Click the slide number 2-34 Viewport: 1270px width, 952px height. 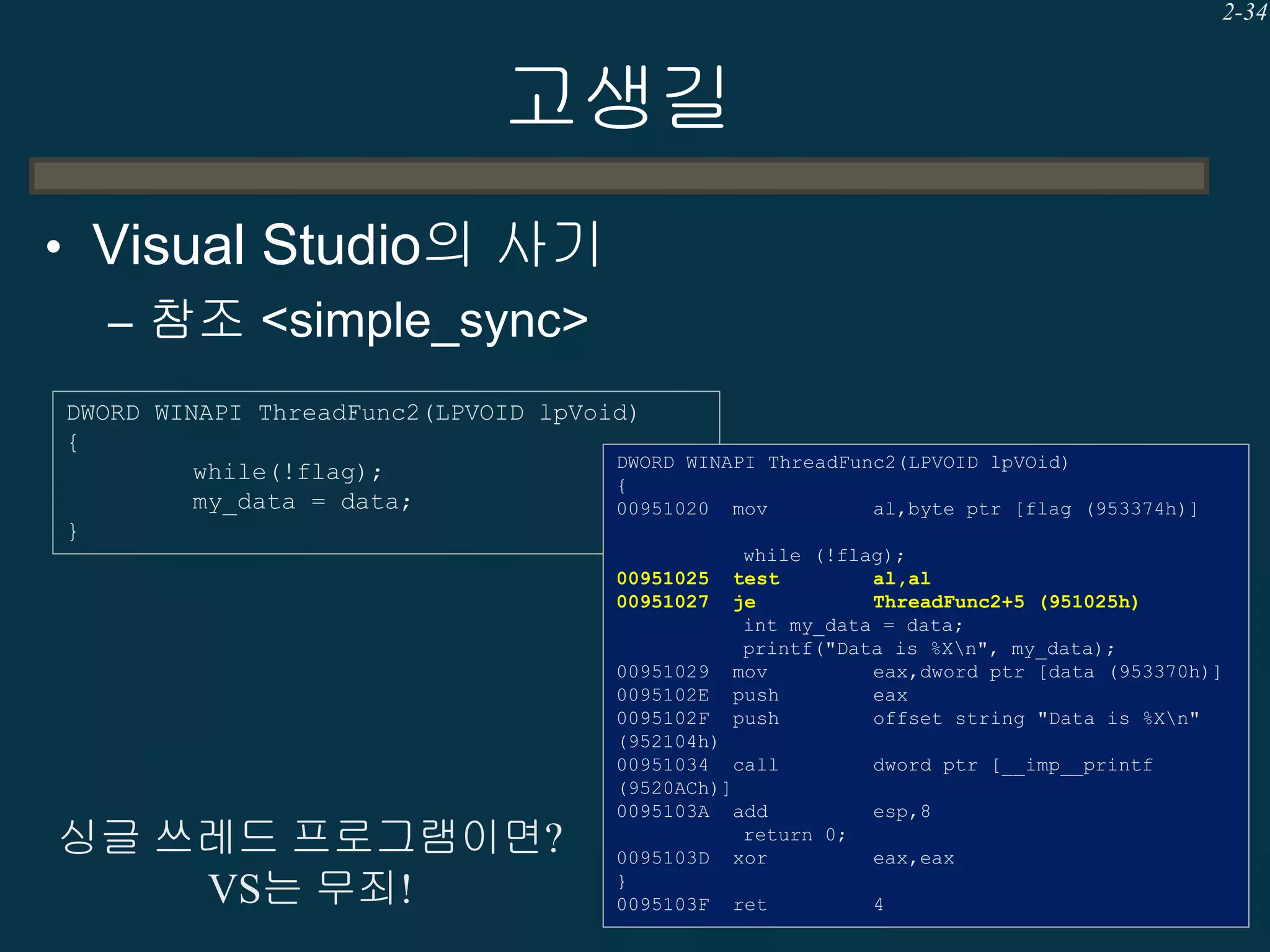click(x=1244, y=12)
